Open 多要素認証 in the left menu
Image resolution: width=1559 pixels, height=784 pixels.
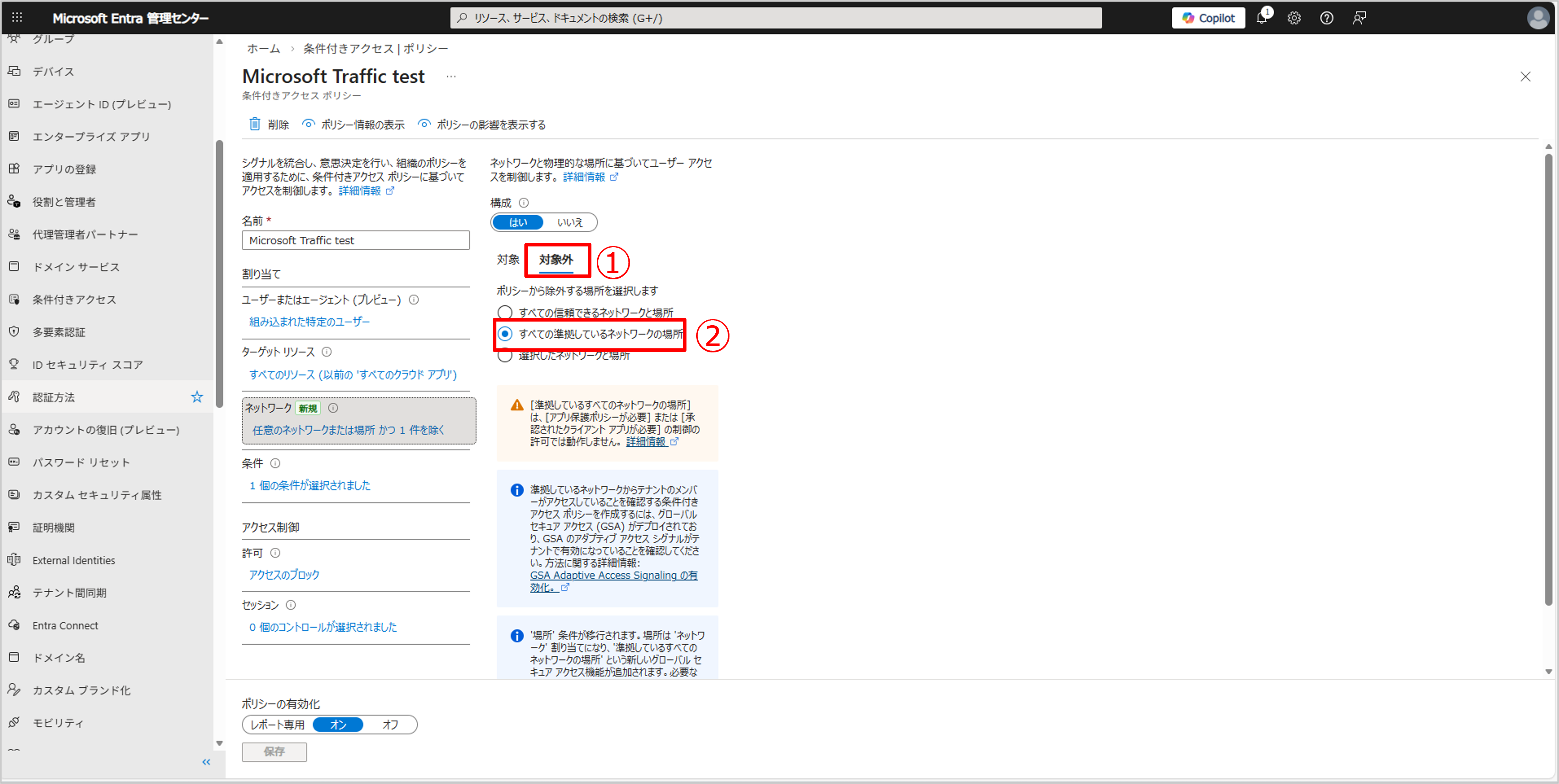coord(59,332)
